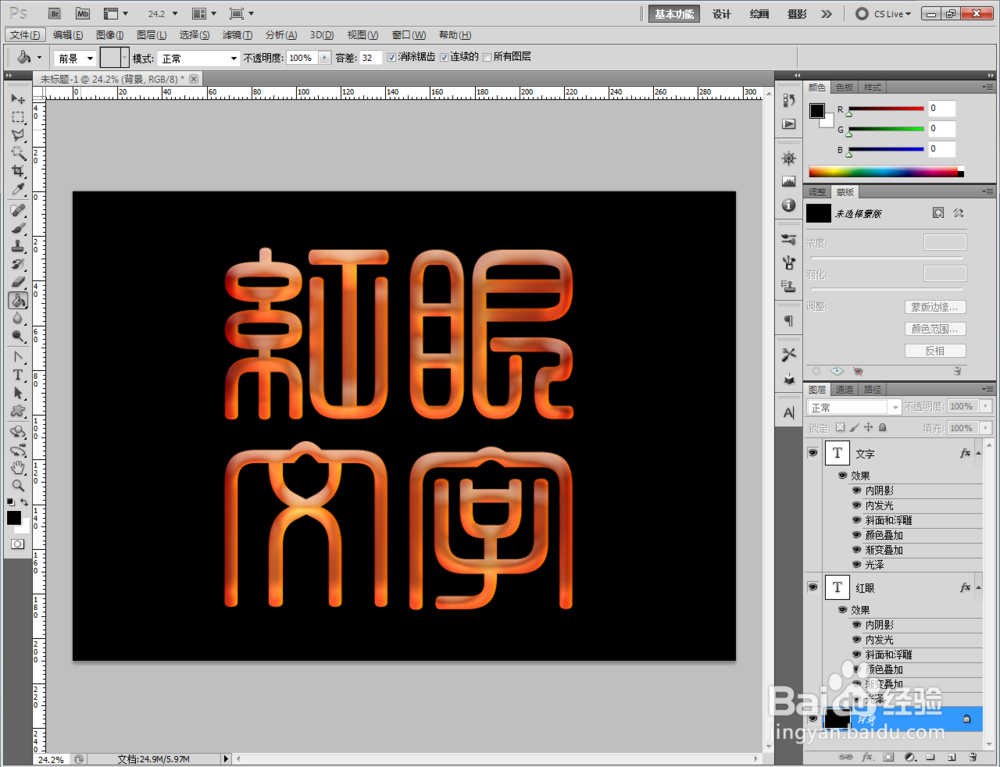Open the 滤镜(T) menu
1000x767 pixels.
click(x=237, y=35)
